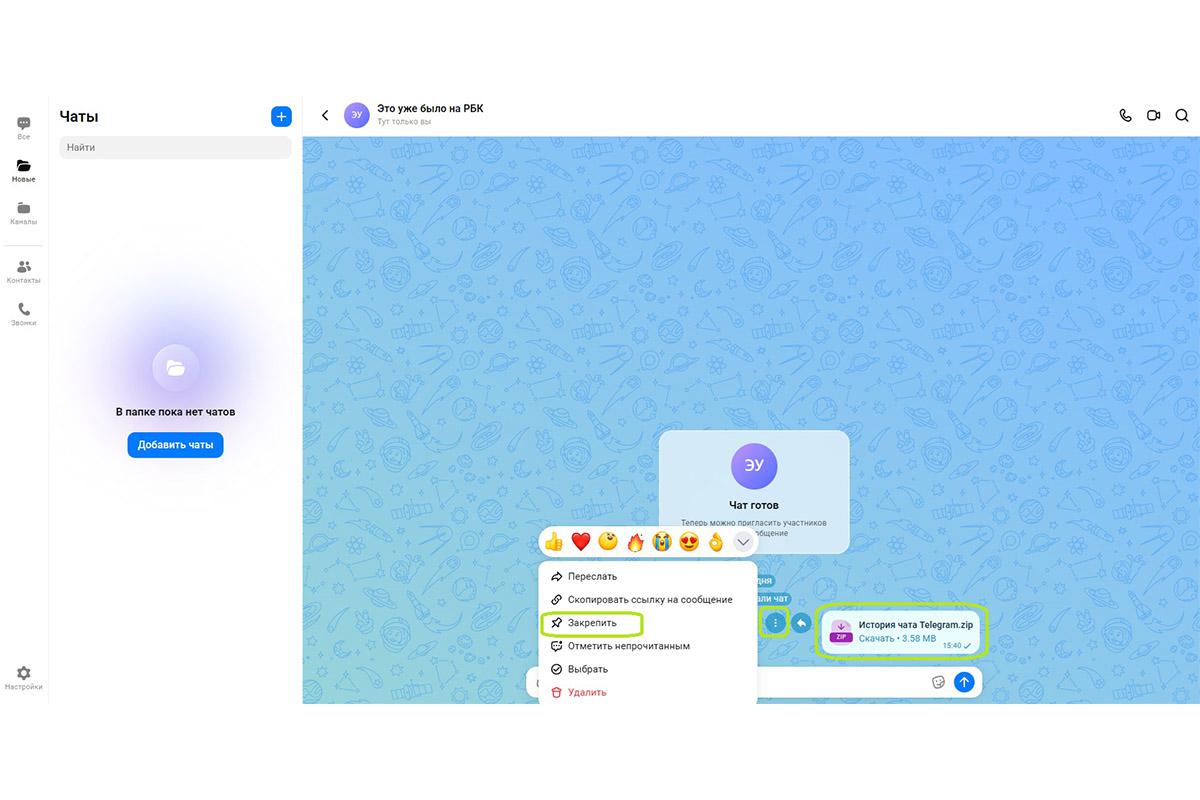Open the ЭУ chat avatar in header
The image size is (1200, 800).
coord(357,115)
